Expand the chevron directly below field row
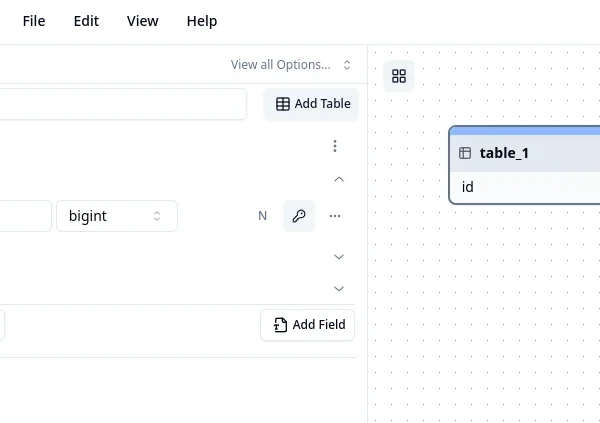Image resolution: width=600 pixels, height=423 pixels. point(339,257)
